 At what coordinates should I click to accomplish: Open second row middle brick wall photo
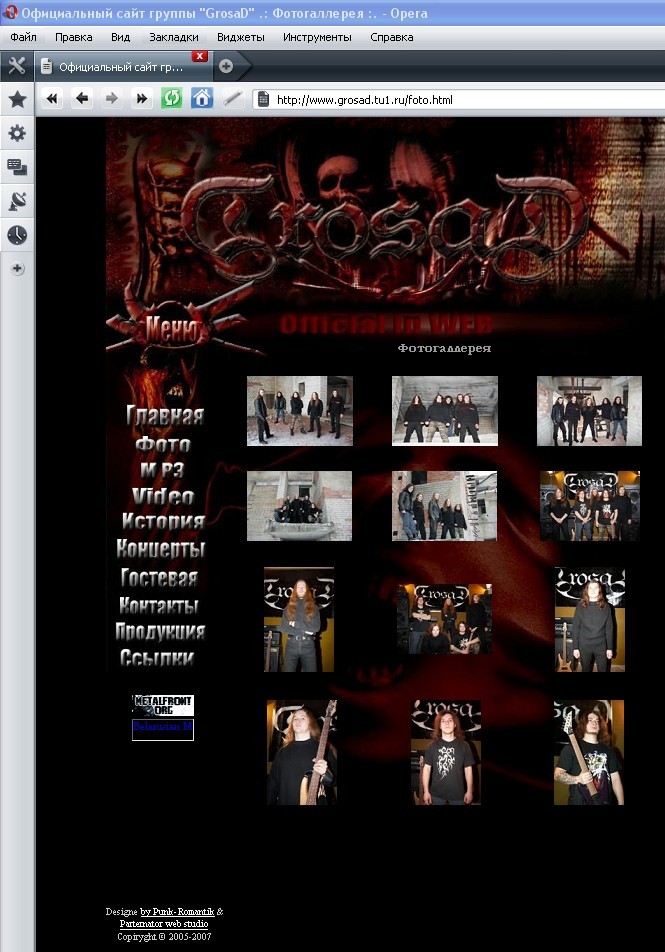(x=445, y=506)
